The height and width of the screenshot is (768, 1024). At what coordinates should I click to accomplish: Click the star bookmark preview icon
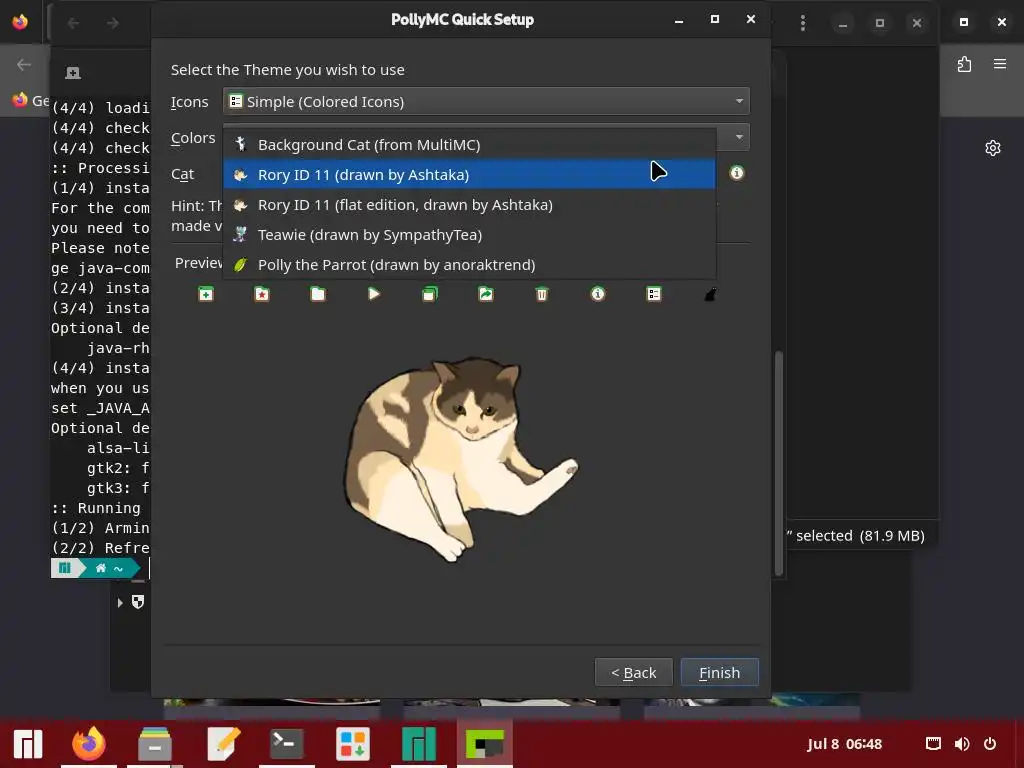click(x=262, y=294)
